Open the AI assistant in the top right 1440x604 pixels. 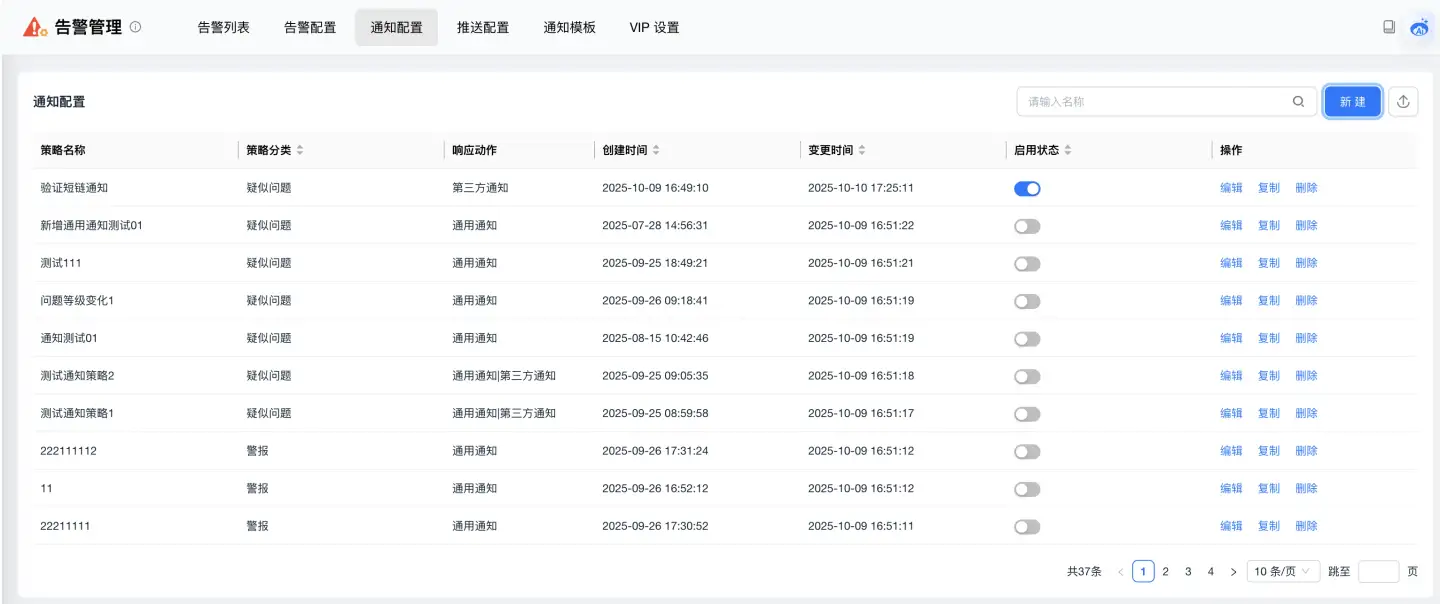[1419, 27]
